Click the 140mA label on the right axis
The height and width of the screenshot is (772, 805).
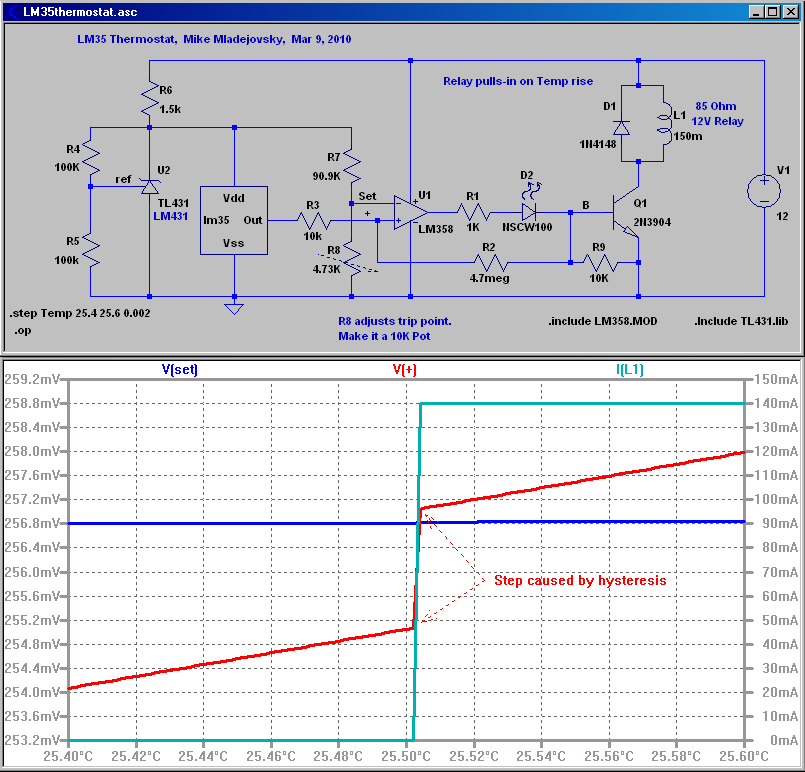pyautogui.click(x=776, y=403)
